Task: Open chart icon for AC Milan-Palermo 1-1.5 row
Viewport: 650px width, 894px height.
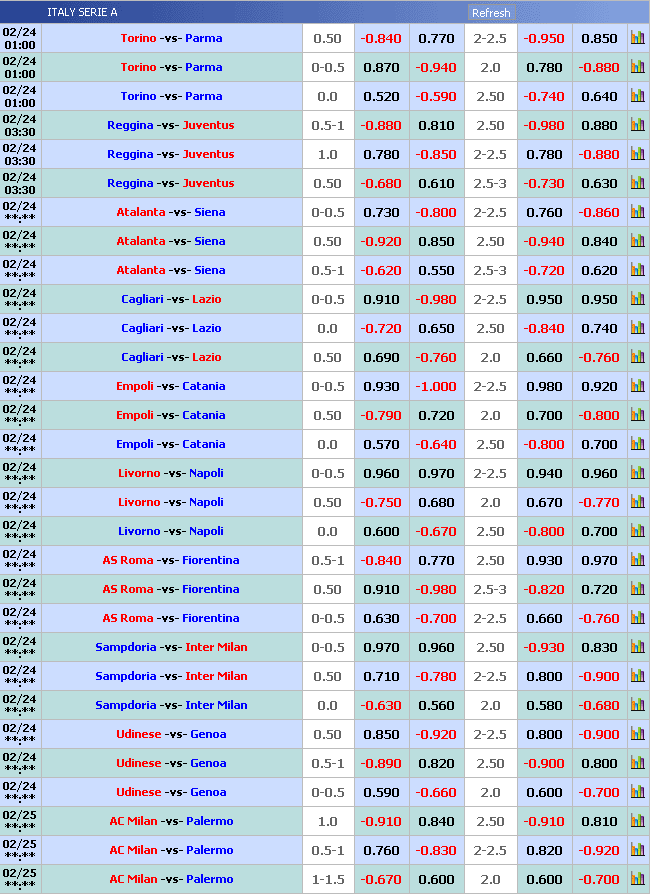Action: [637, 879]
